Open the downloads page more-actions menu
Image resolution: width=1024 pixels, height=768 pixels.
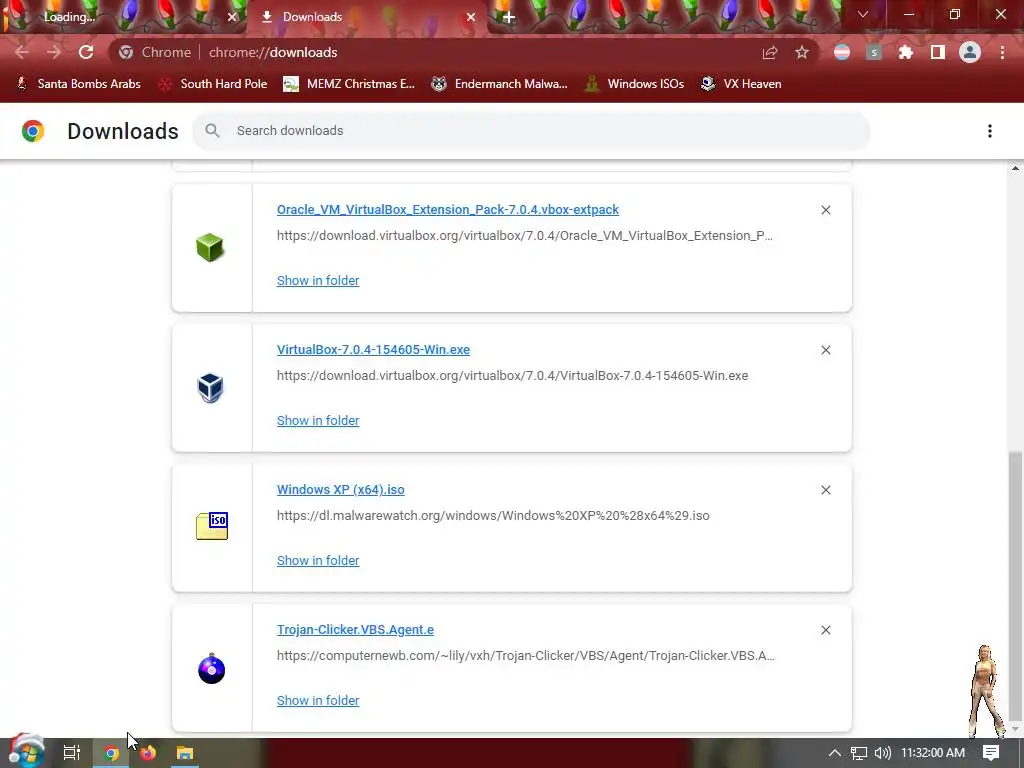pyautogui.click(x=990, y=131)
